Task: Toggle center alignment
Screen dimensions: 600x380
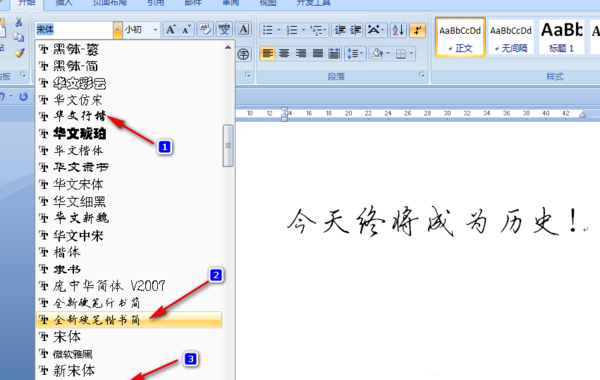Action: click(284, 54)
